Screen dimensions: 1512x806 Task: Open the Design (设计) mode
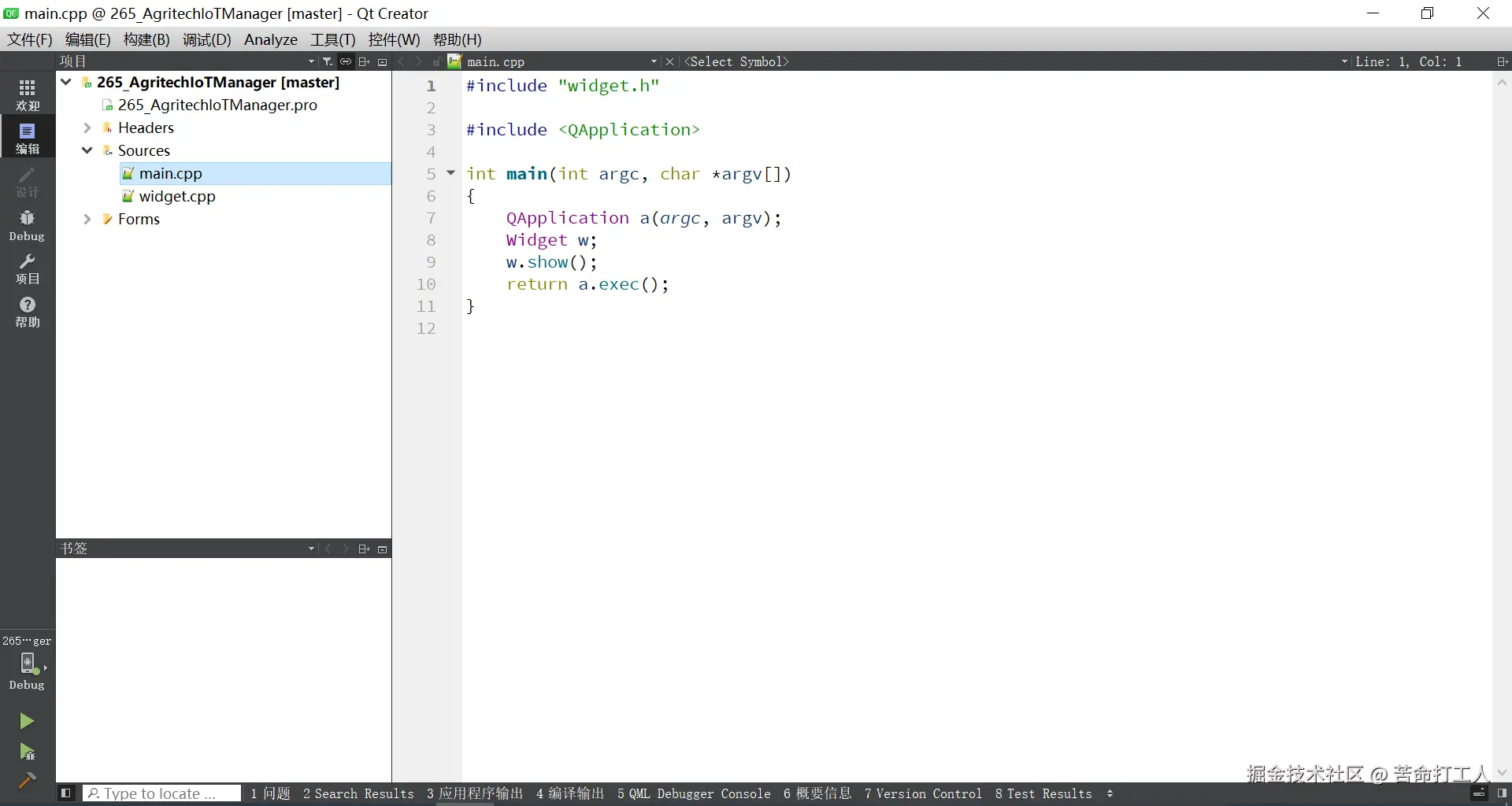pos(28,181)
